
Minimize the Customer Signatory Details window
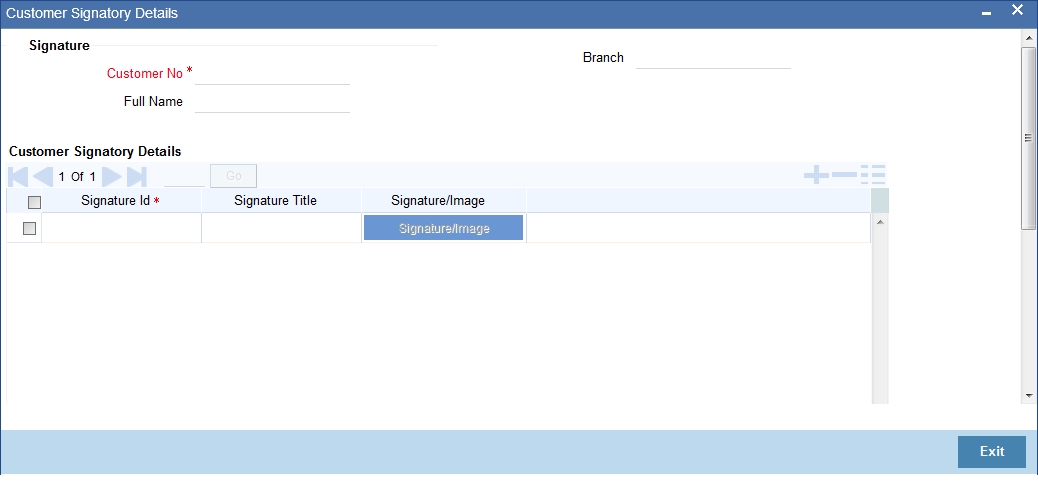pos(986,14)
